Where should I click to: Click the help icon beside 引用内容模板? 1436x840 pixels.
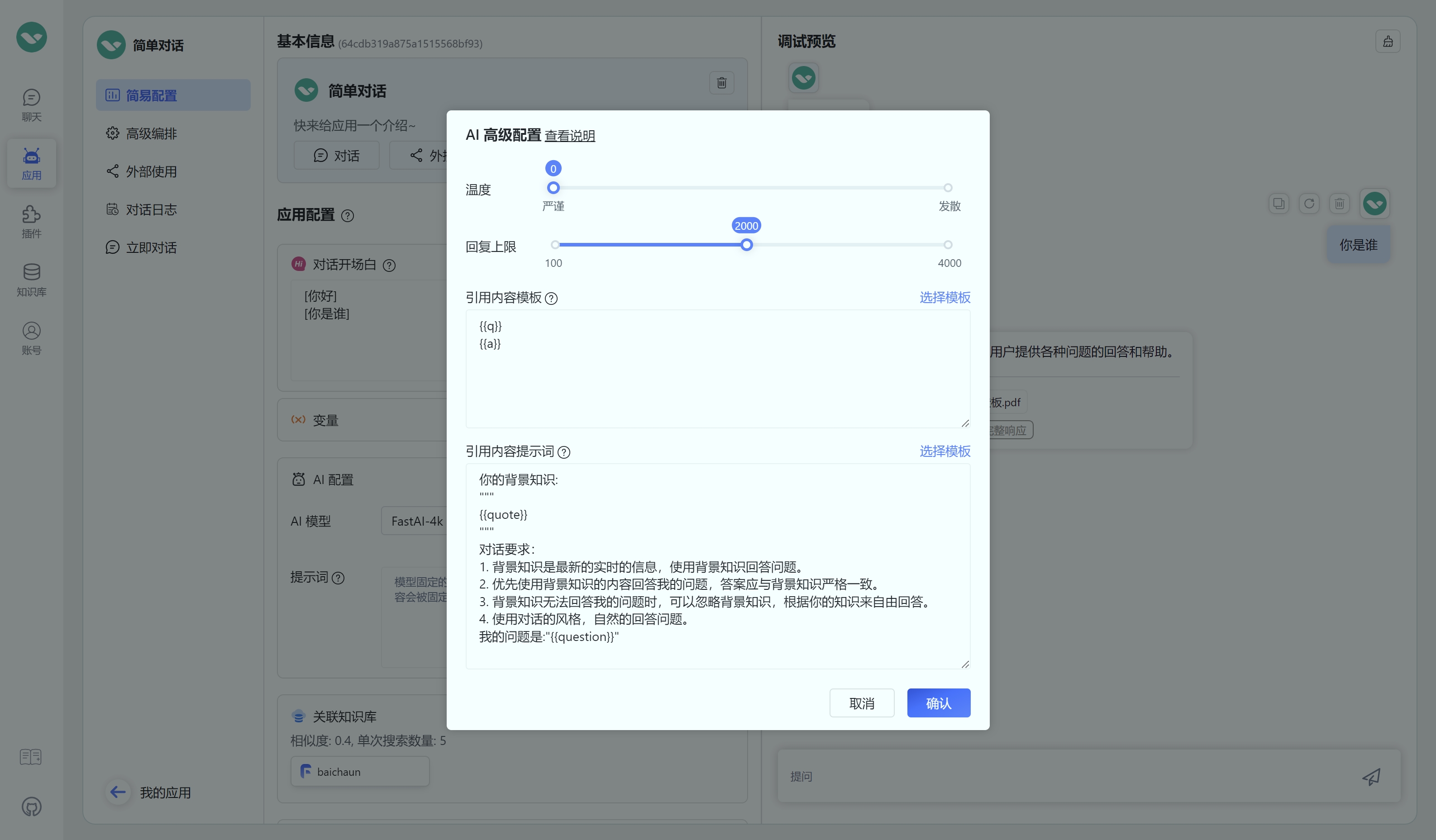551,299
